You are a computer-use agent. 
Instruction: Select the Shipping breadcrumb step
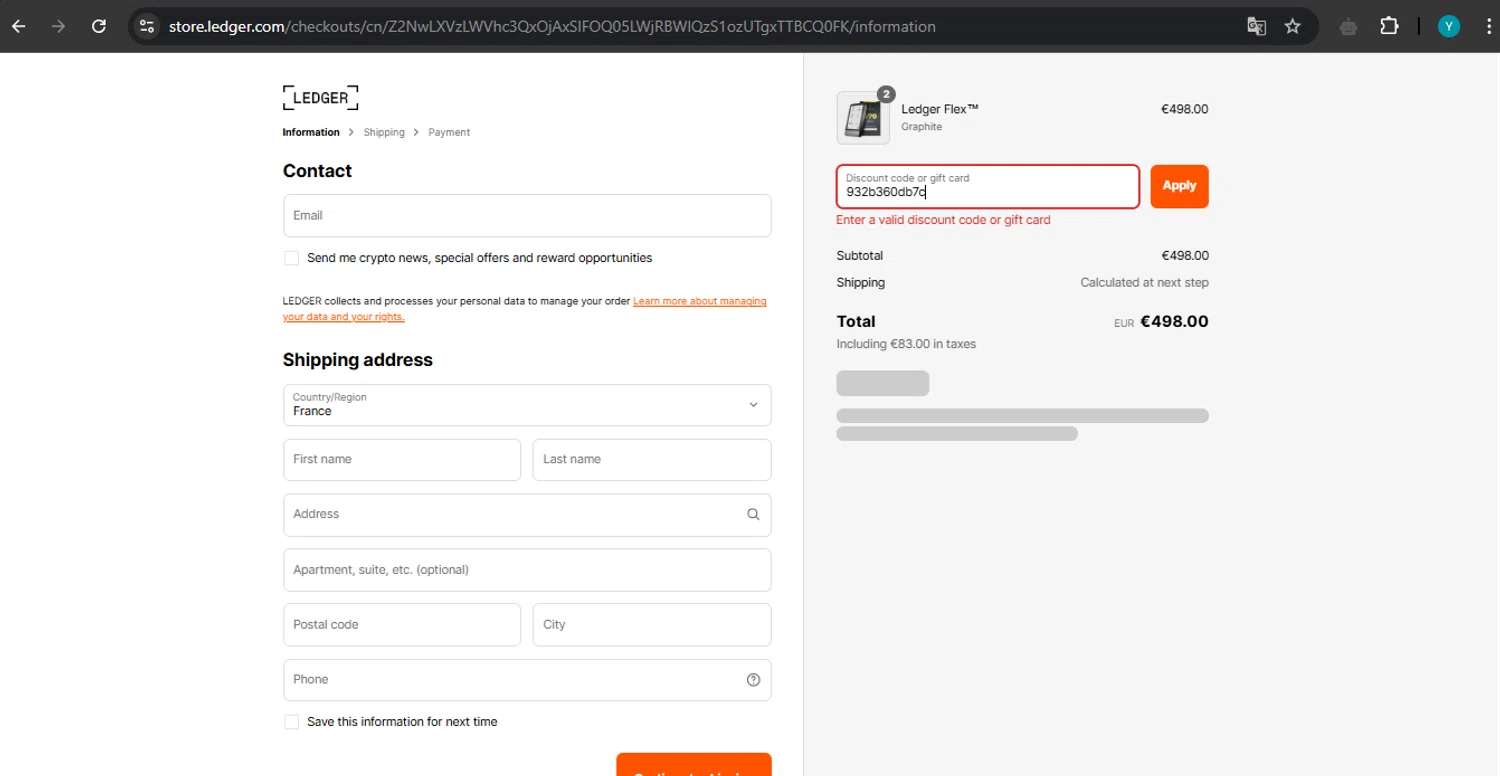384,132
